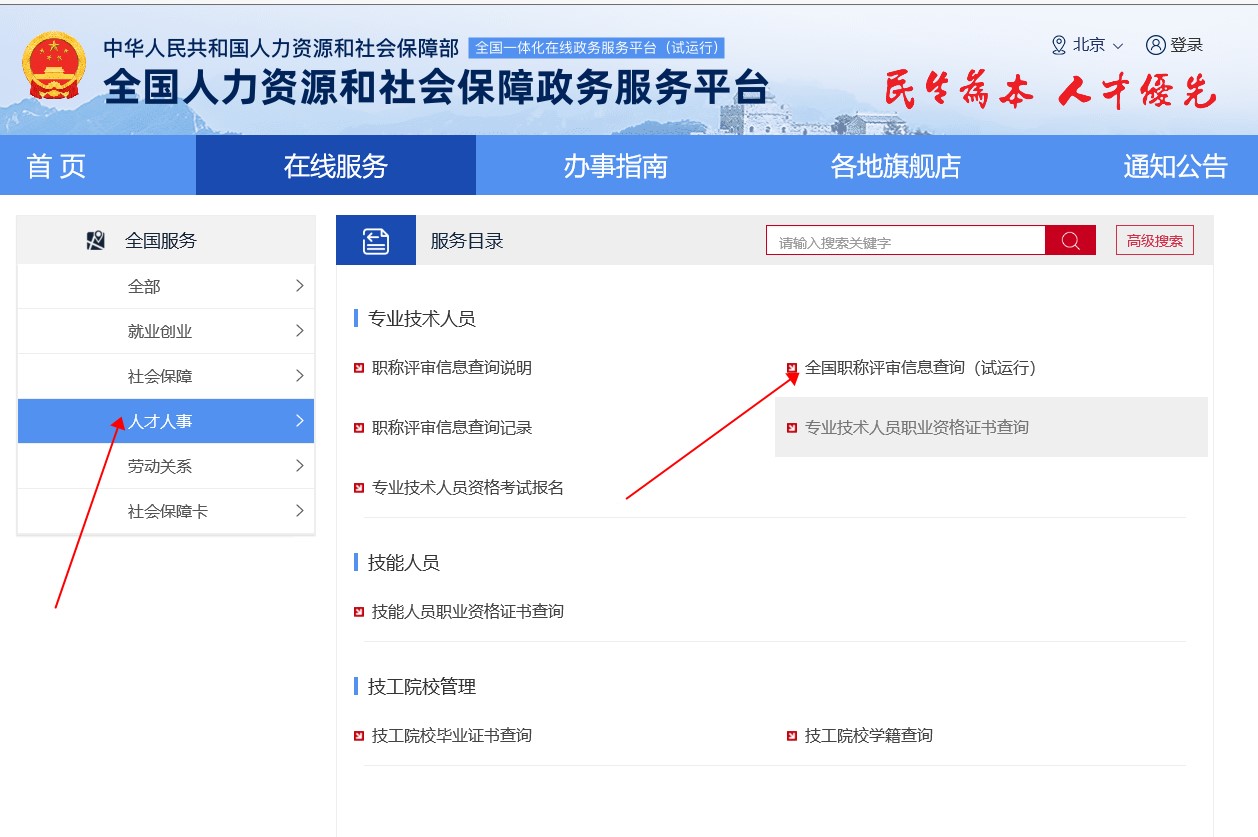The width and height of the screenshot is (1258, 837).
Task: Click red arrow bullet before 职称评审信息查询记录
Action: (x=359, y=428)
